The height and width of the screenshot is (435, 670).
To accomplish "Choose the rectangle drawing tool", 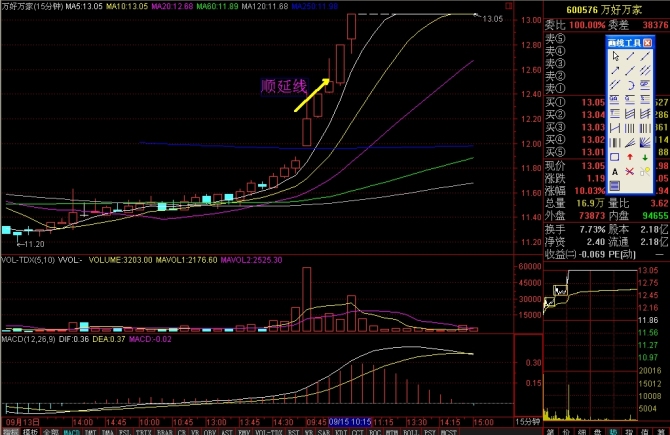I will [x=614, y=157].
